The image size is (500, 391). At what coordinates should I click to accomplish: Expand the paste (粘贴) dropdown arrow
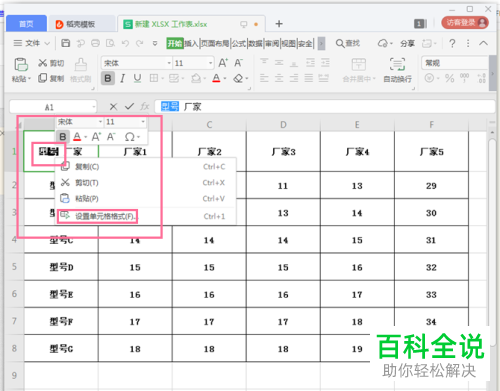29,79
